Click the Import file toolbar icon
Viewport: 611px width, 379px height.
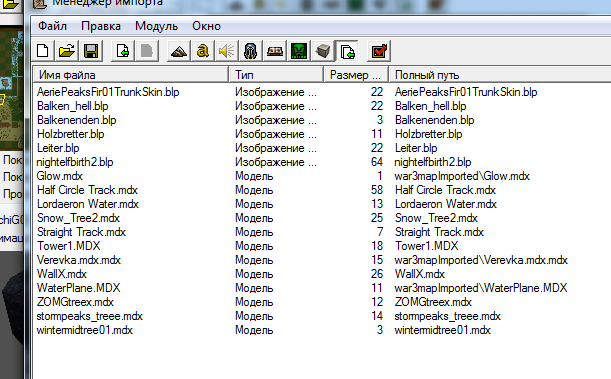tap(123, 51)
